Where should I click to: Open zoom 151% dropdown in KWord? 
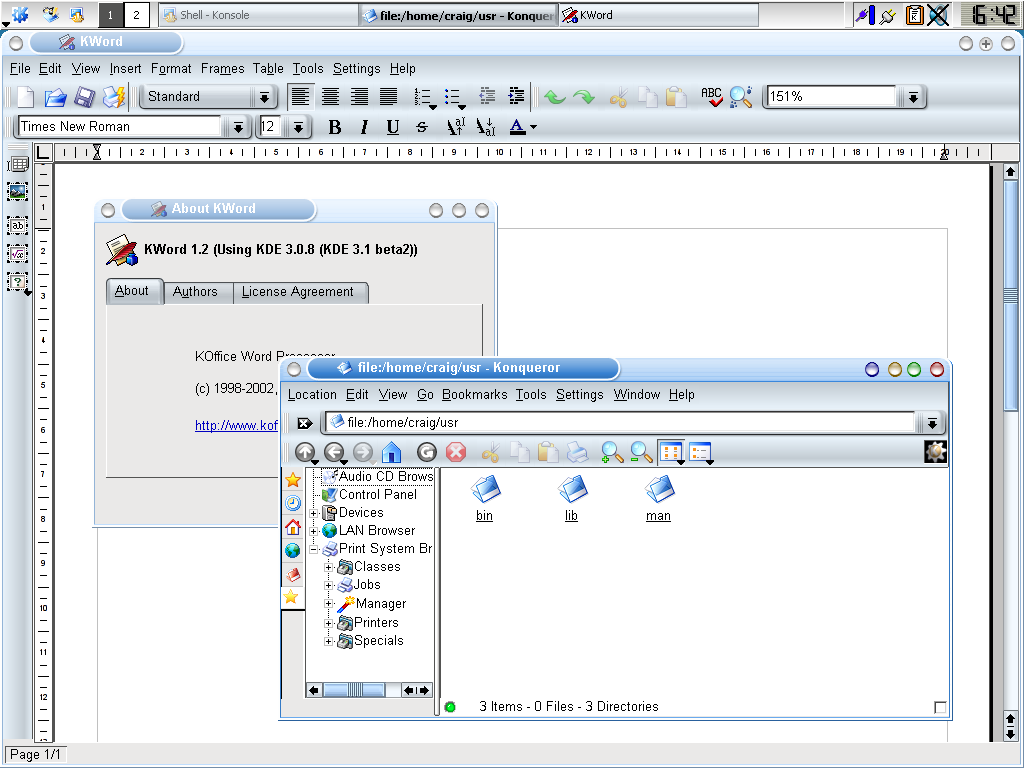[913, 97]
